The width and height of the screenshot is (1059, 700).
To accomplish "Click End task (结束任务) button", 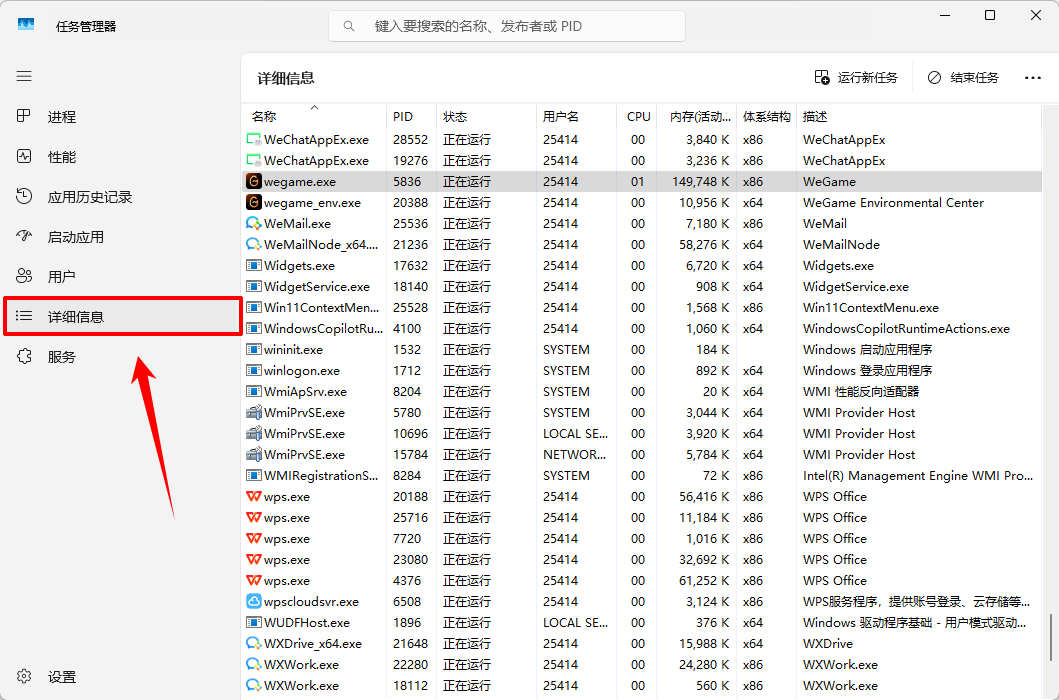I will (x=963, y=78).
